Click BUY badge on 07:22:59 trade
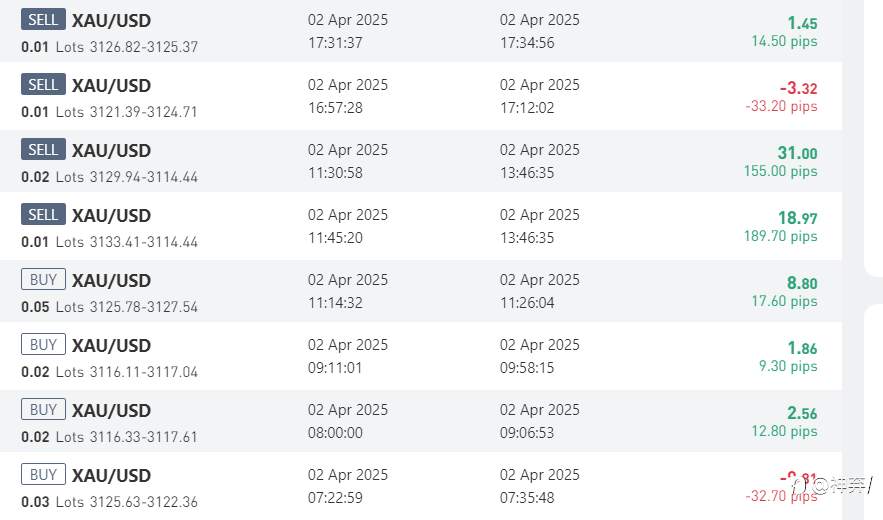 [x=43, y=474]
